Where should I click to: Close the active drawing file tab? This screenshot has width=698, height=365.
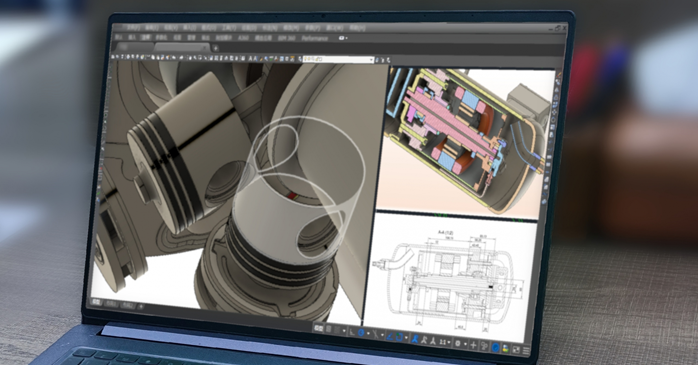(204, 47)
